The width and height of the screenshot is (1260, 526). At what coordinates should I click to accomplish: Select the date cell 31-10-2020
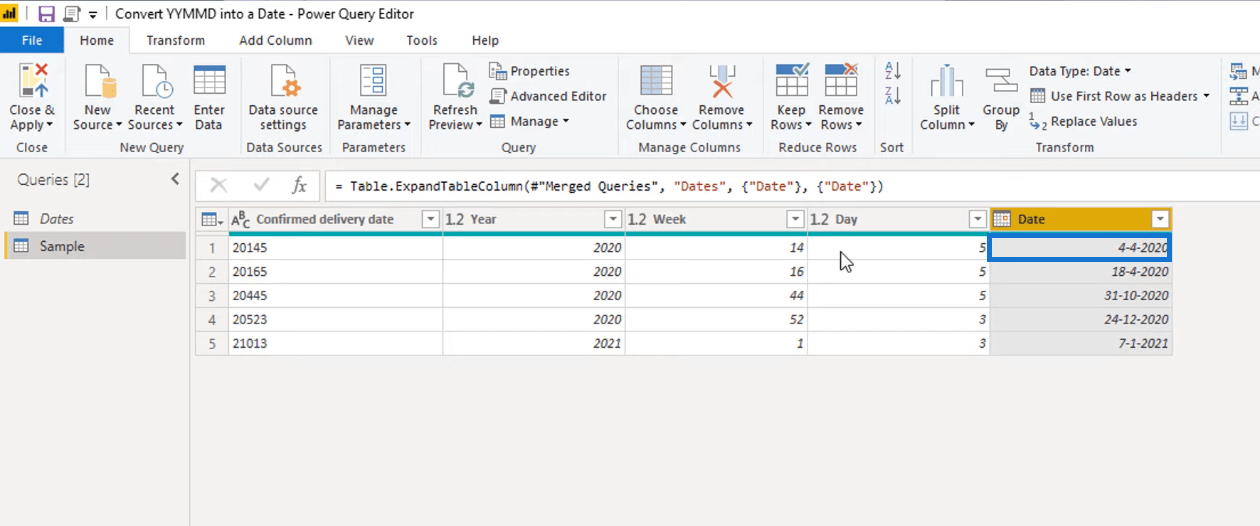click(1081, 295)
